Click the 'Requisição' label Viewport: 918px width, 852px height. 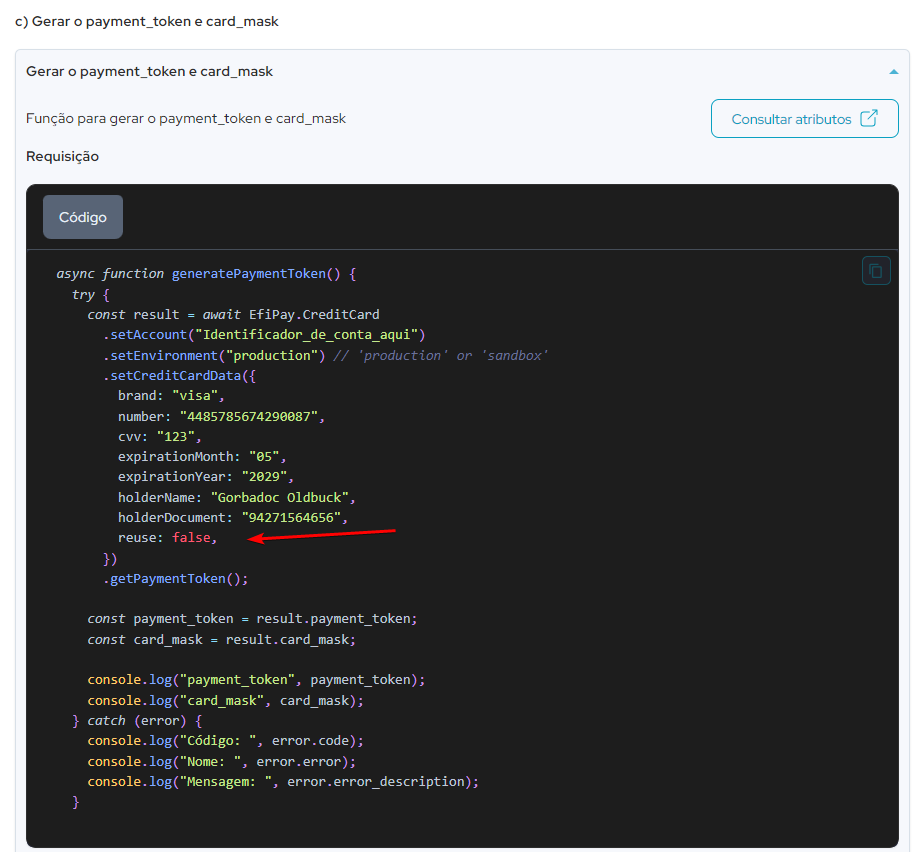coord(63,156)
